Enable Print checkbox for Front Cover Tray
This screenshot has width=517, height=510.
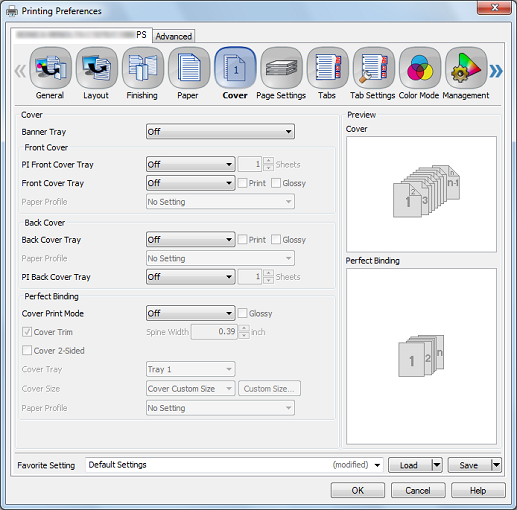pyautogui.click(x=243, y=183)
